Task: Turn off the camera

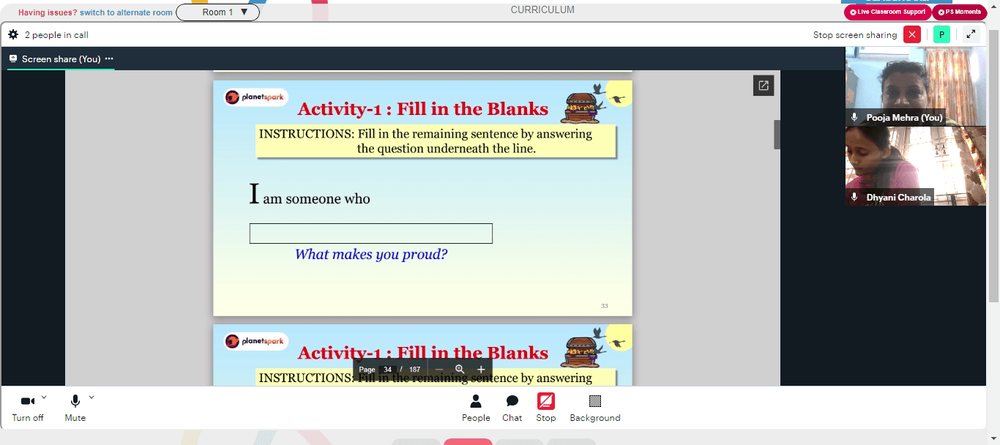Action: tap(27, 408)
